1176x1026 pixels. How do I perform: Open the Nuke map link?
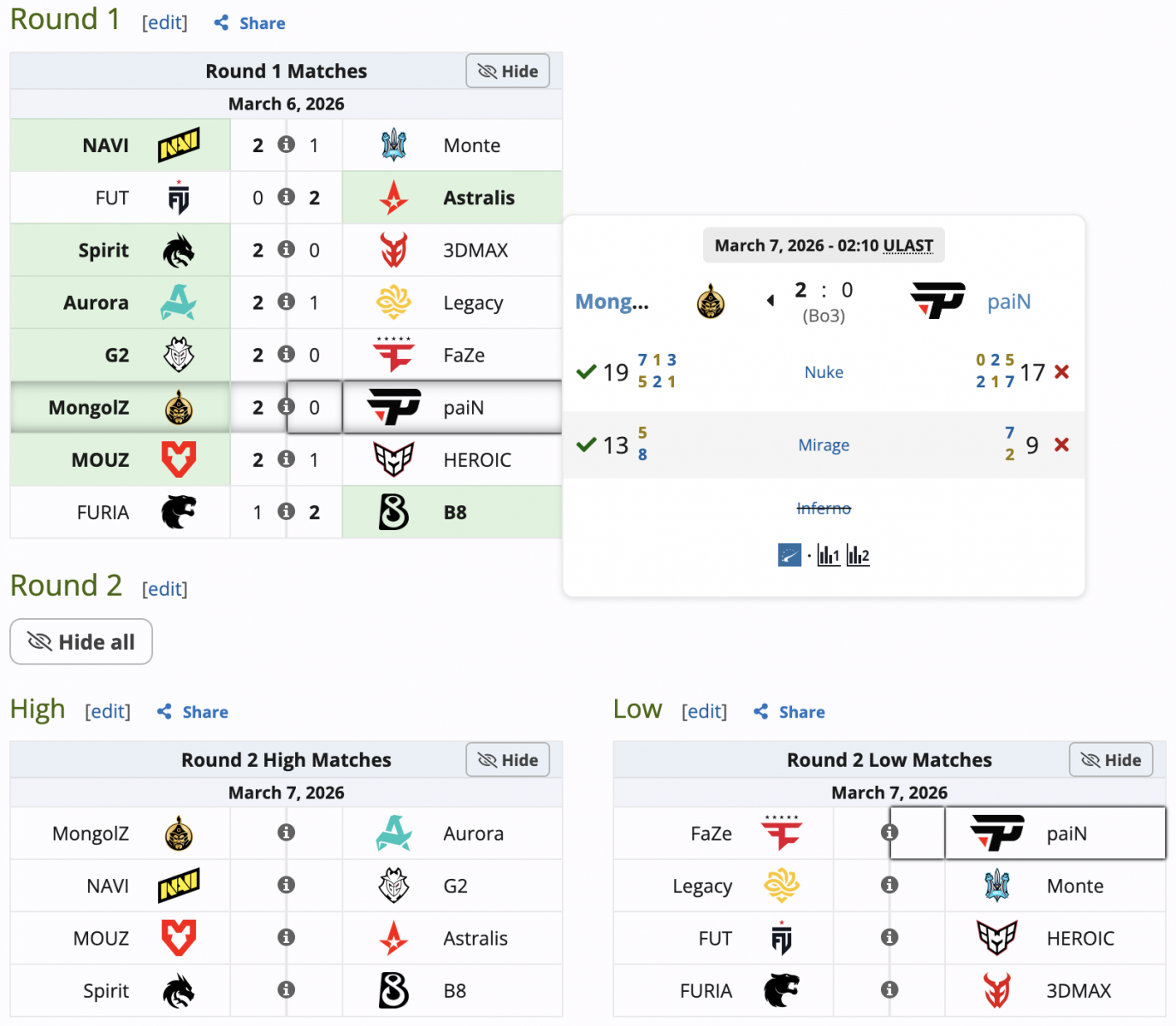[824, 372]
